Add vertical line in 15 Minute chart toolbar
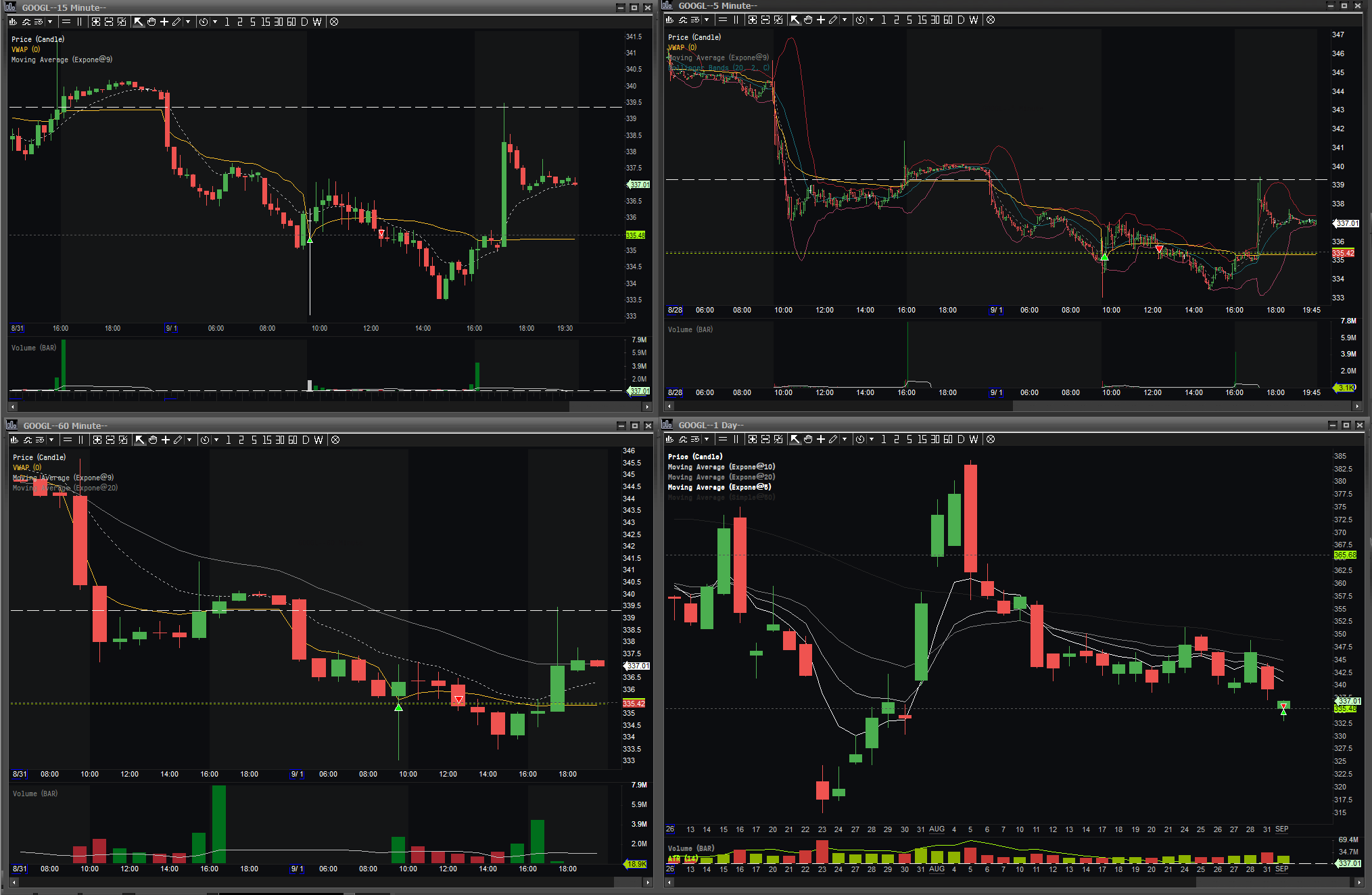Viewport: 1372px width, 895px height. click(x=80, y=22)
